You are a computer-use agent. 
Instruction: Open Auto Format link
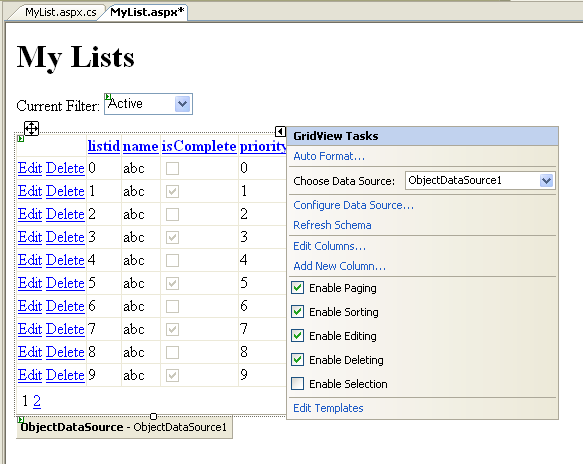(x=329, y=156)
